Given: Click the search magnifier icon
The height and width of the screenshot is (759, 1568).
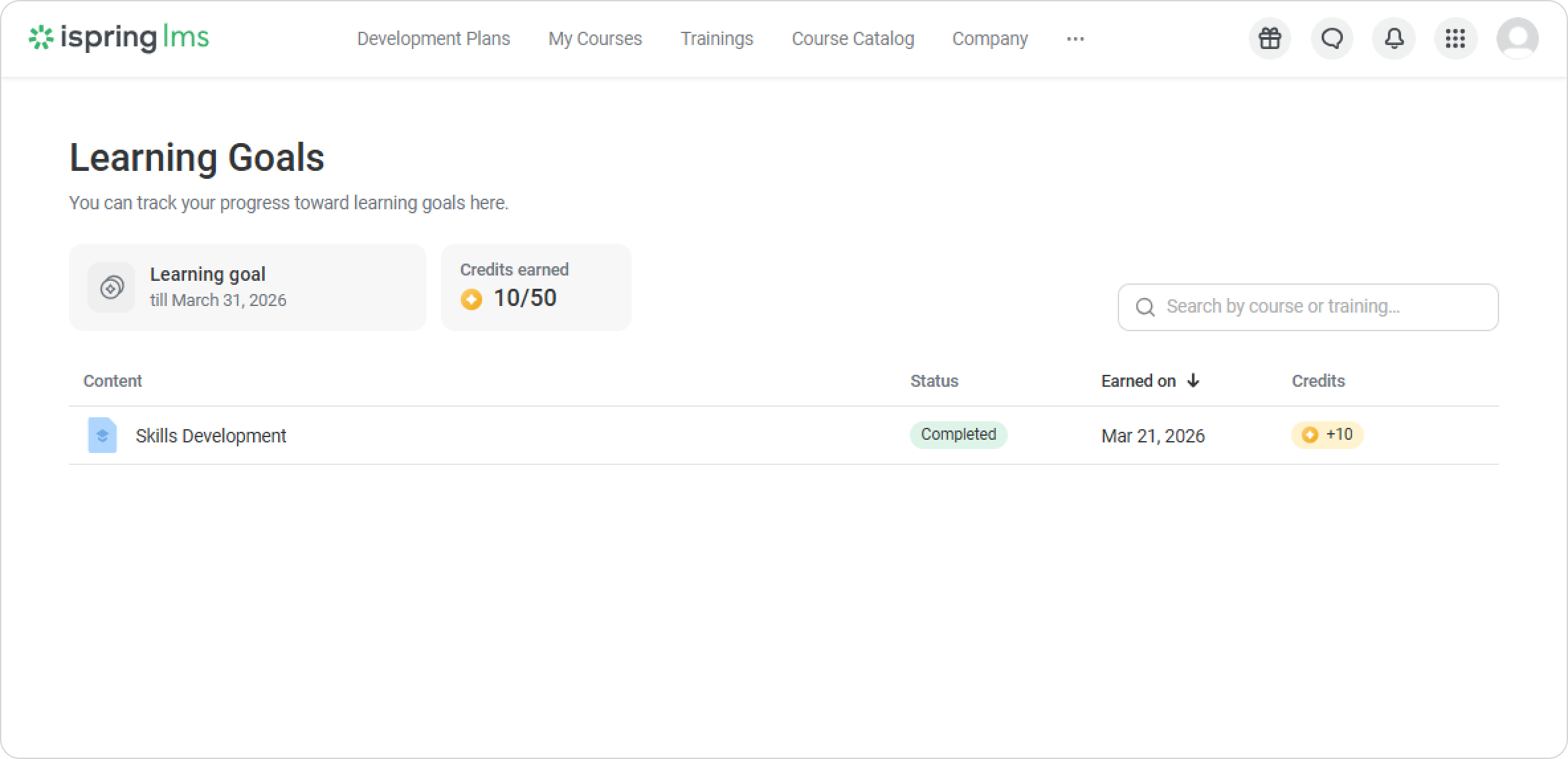Looking at the screenshot, I should 1145,307.
